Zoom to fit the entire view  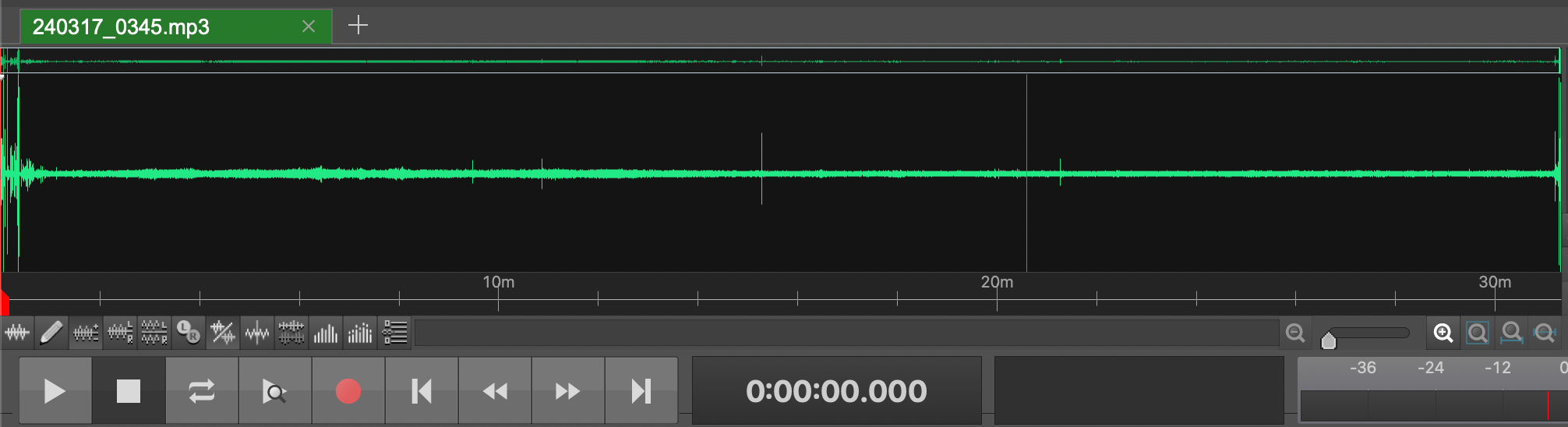pyautogui.click(x=1478, y=333)
